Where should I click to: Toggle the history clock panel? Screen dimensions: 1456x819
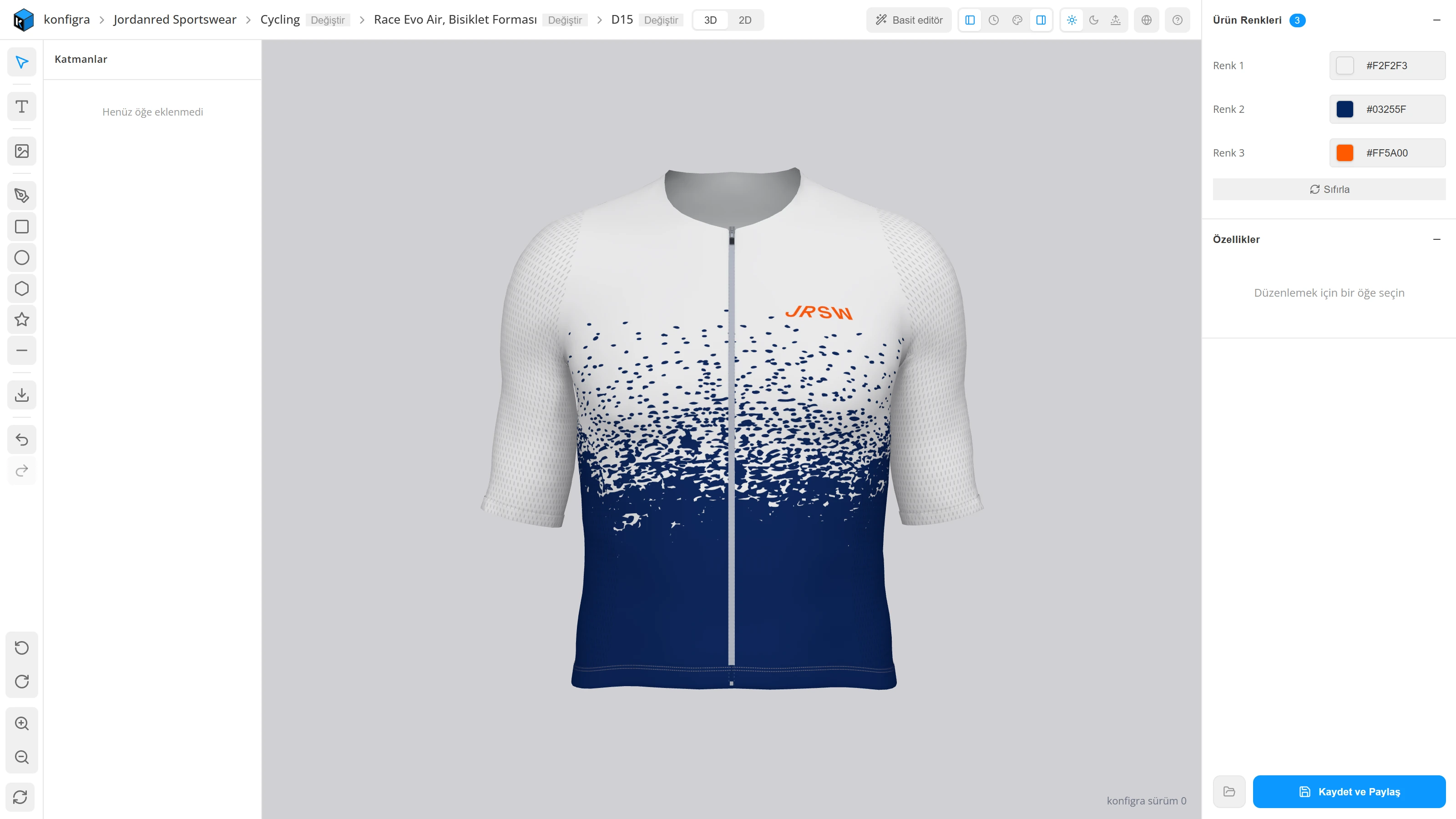pyautogui.click(x=994, y=20)
